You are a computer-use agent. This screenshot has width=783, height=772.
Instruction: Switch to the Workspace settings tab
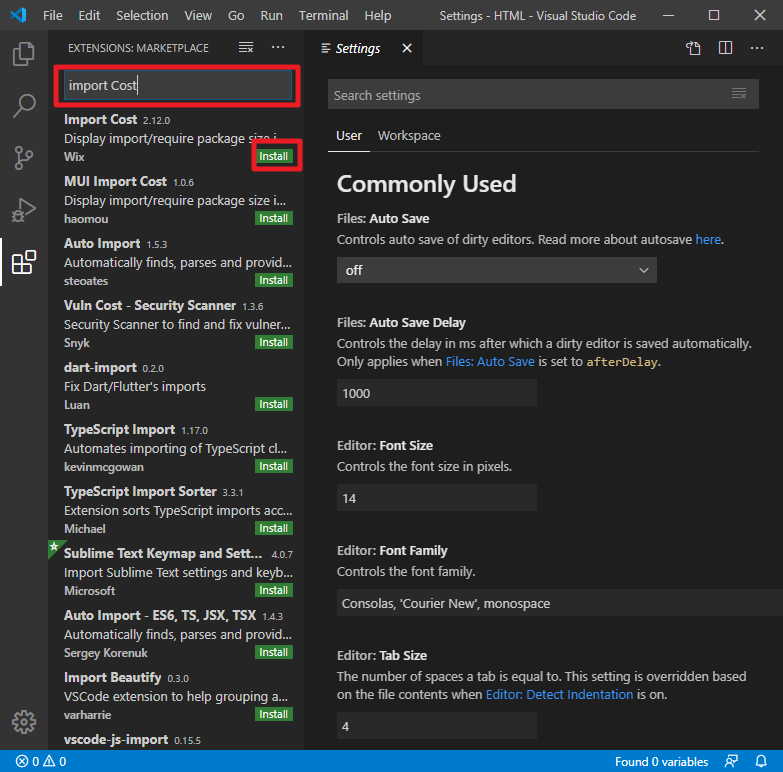409,136
